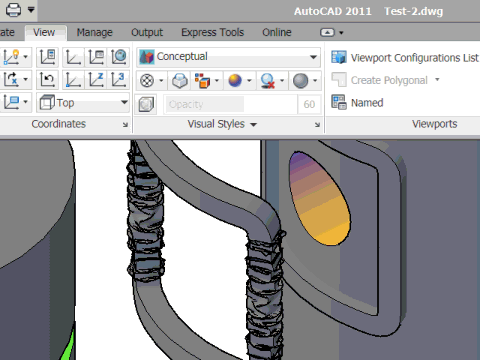Click the ribbon minimize toggle button
This screenshot has width=480, height=360.
pyautogui.click(x=327, y=32)
